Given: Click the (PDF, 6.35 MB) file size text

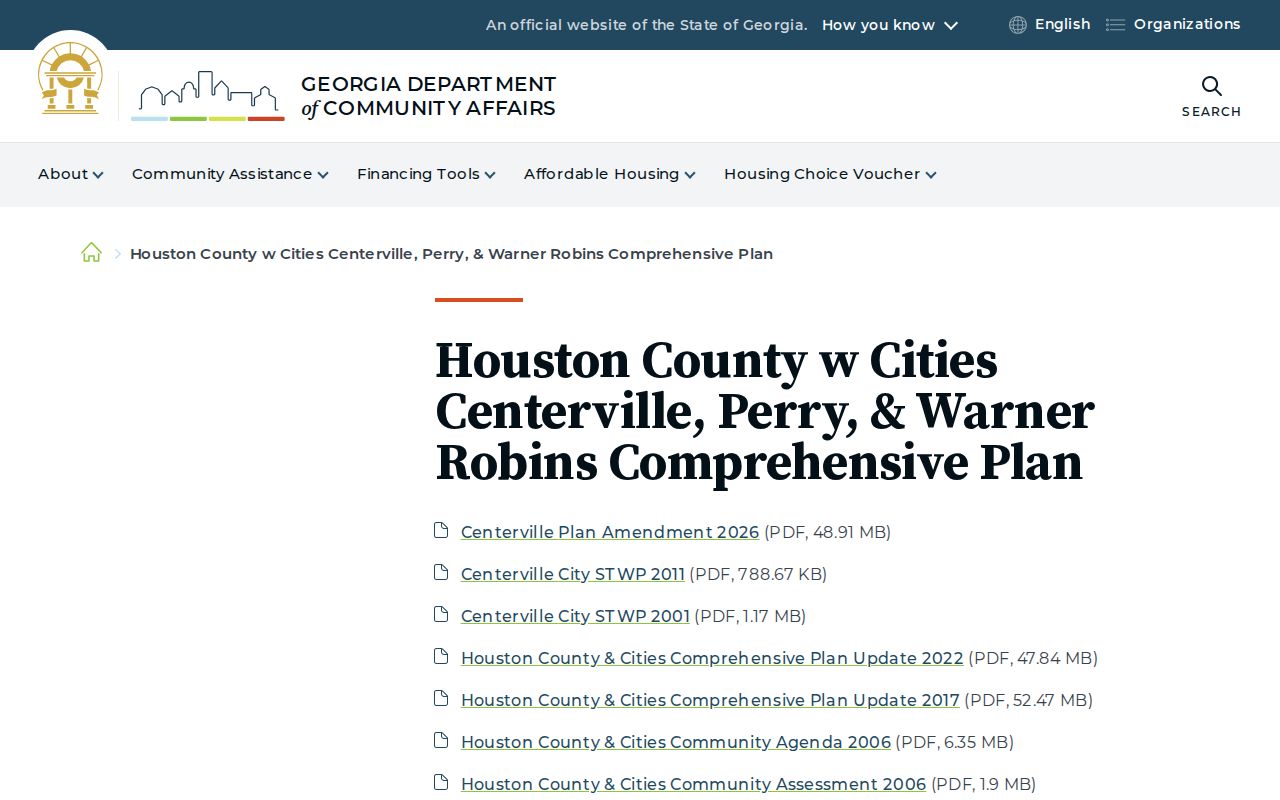Looking at the screenshot, I should pyautogui.click(x=954, y=742).
